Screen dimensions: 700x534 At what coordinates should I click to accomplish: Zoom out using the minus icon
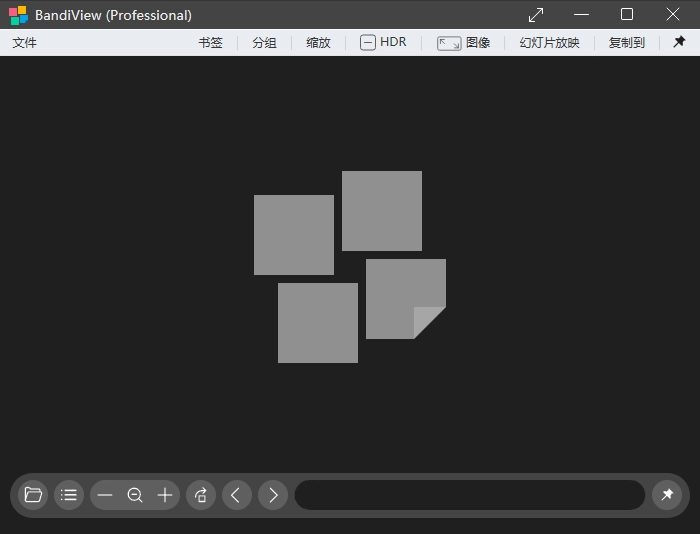pos(105,495)
